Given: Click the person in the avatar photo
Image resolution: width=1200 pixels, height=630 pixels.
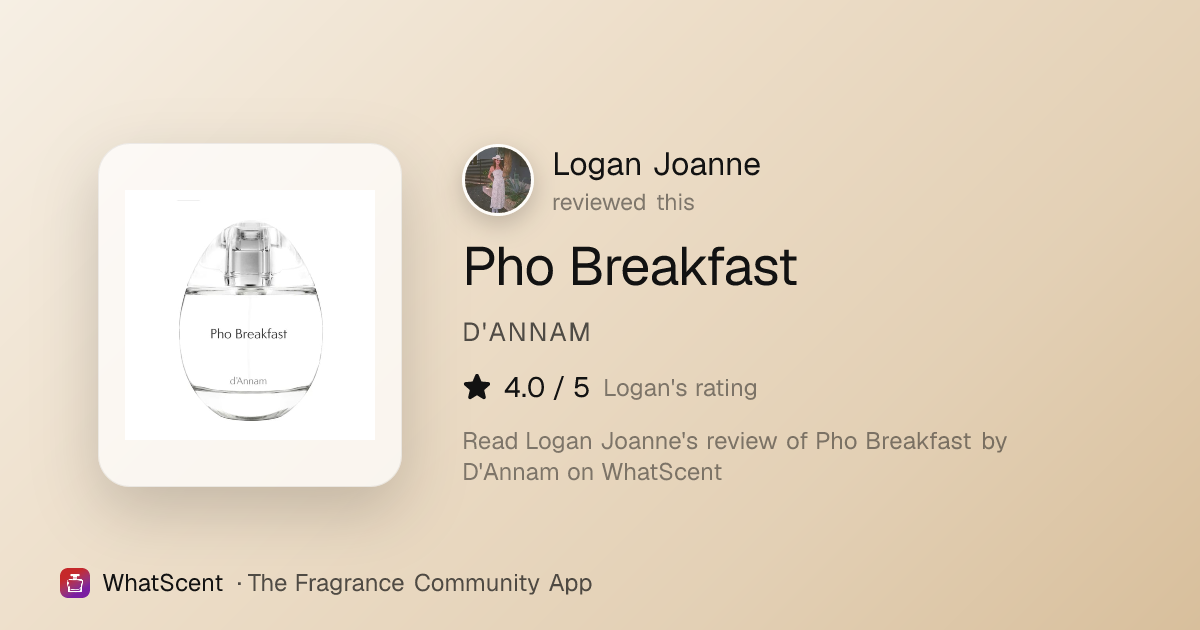Looking at the screenshot, I should pos(497,184).
